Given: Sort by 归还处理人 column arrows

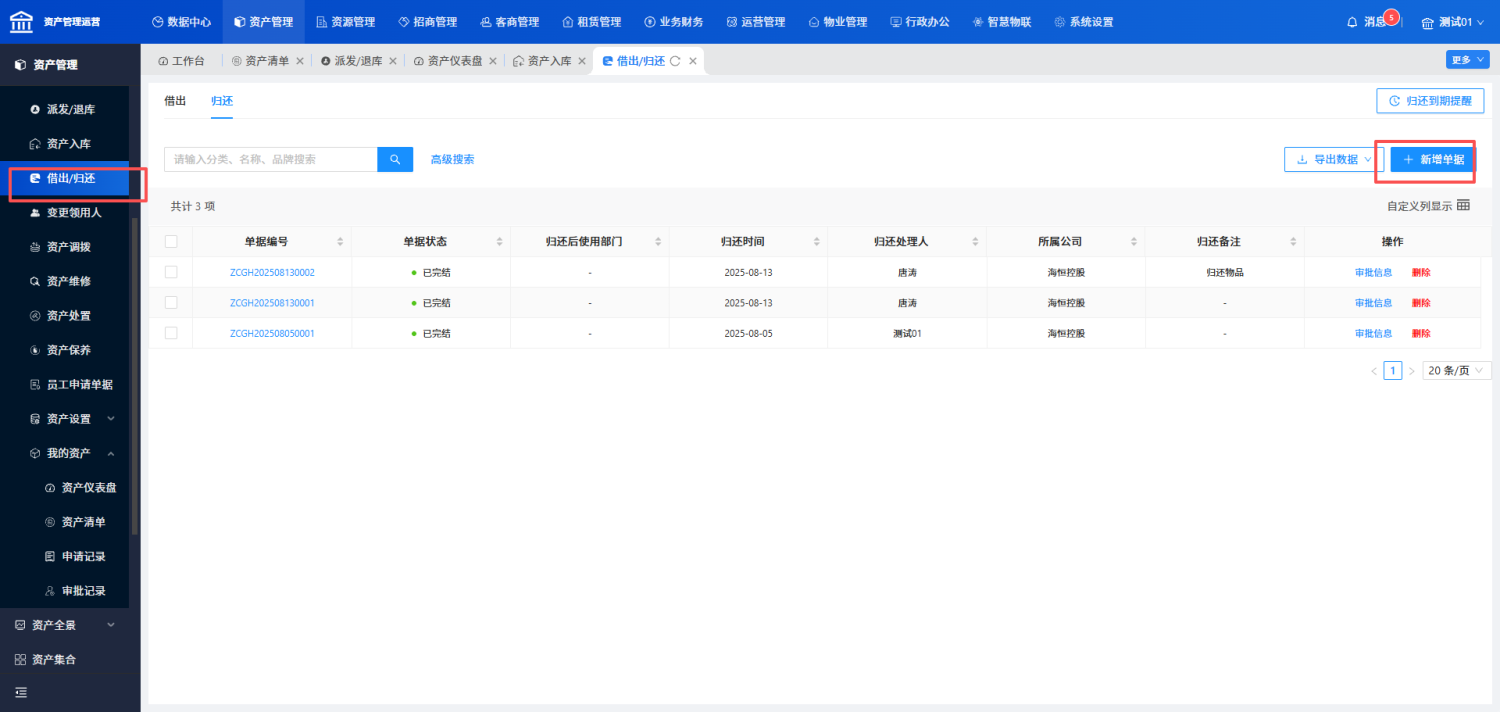Looking at the screenshot, I should click(x=975, y=242).
